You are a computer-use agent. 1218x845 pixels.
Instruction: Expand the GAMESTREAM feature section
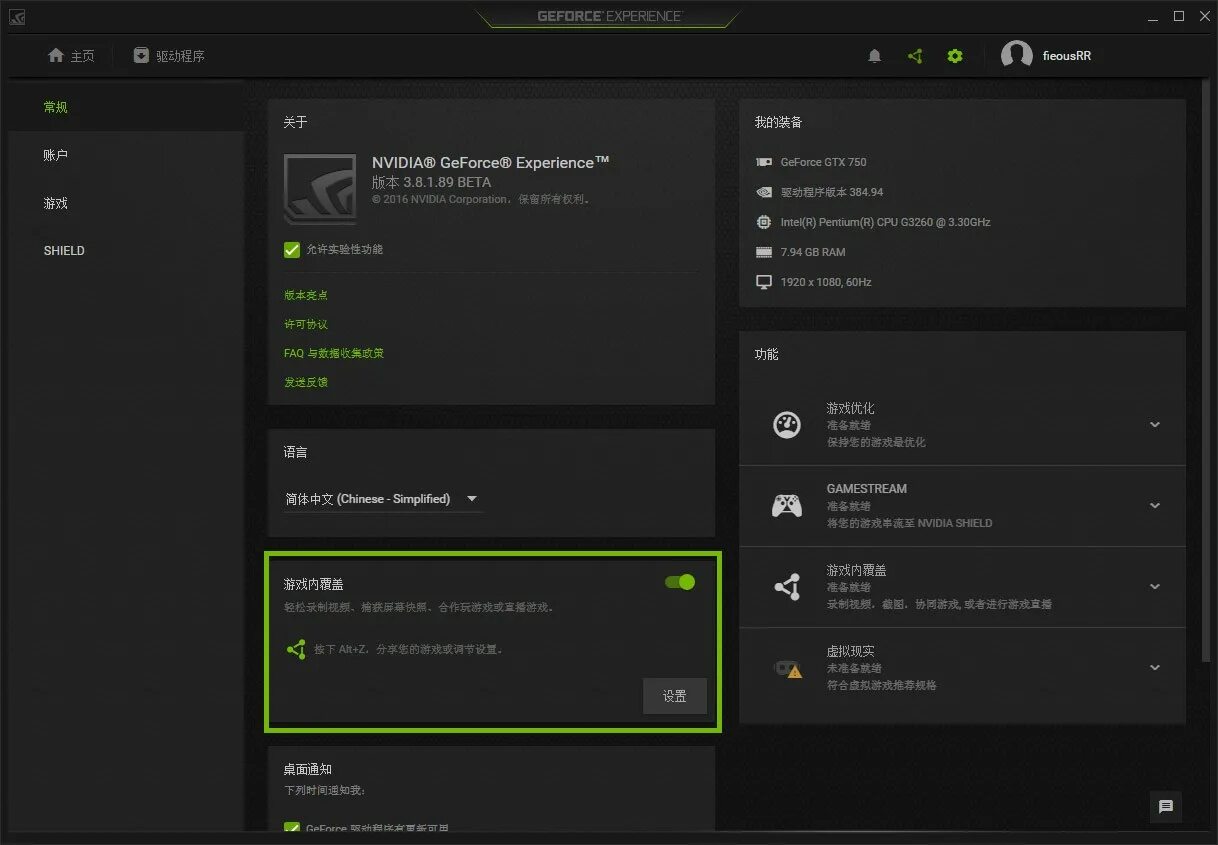click(x=1155, y=505)
